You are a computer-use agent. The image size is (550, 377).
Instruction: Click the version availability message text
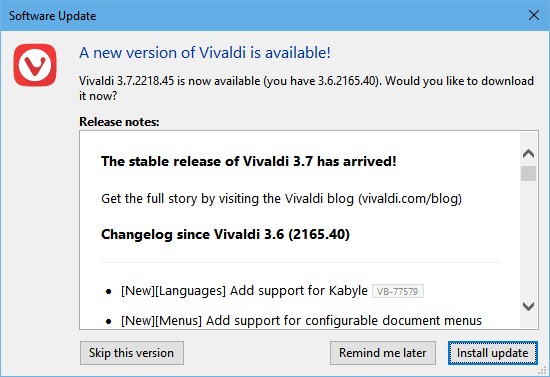[306, 88]
